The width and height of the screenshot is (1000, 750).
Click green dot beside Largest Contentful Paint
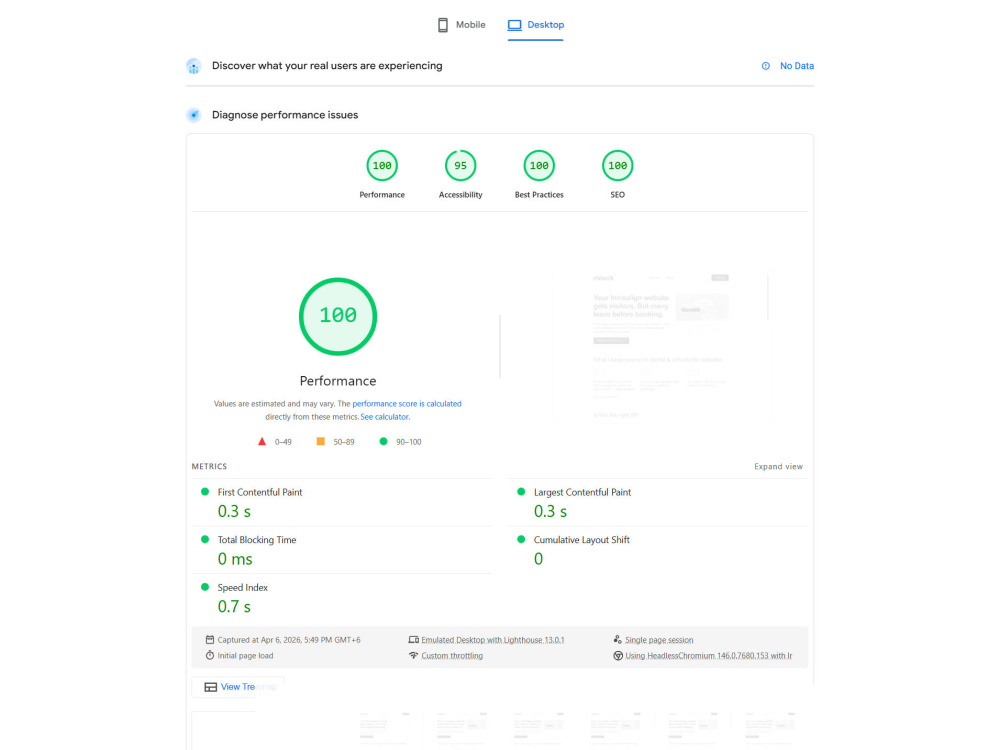click(521, 492)
